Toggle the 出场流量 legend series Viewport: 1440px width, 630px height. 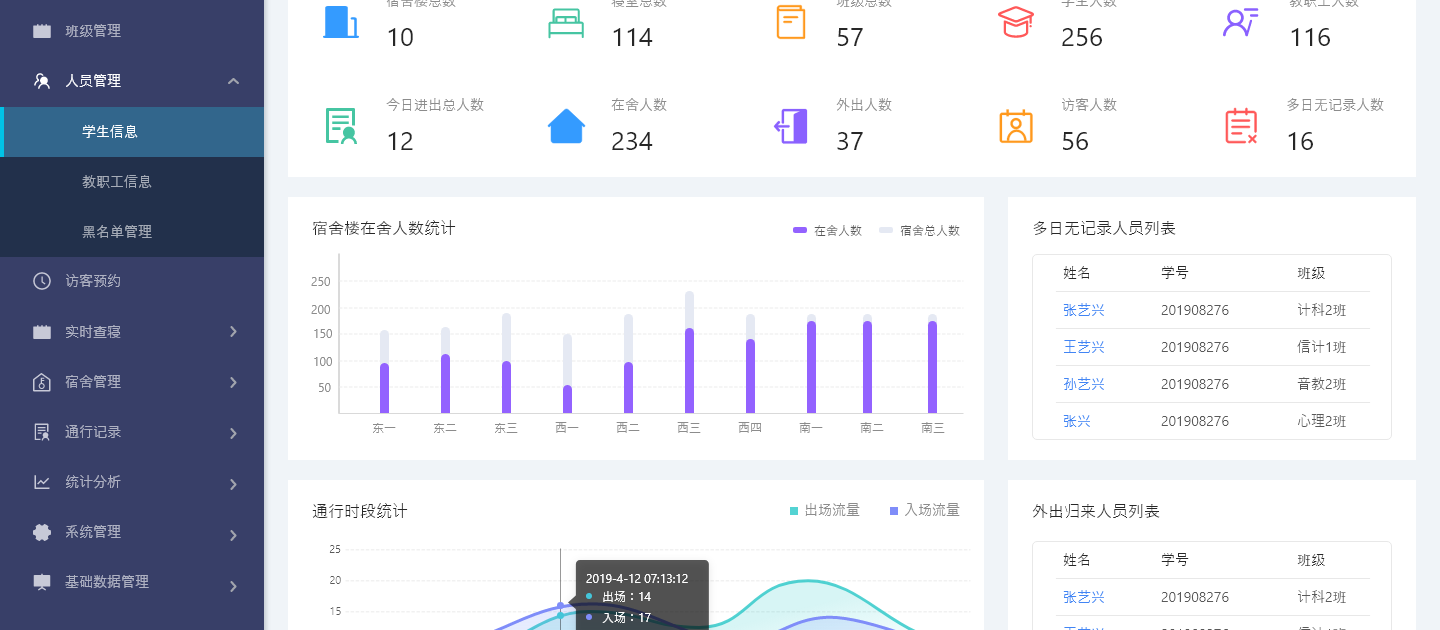[824, 510]
